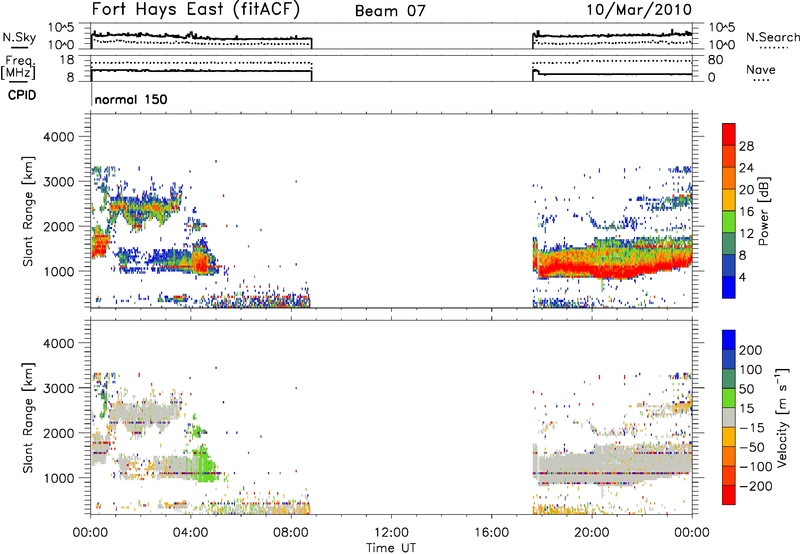Click the "-50" label on the Velocity colorbar
800x554 pixels.
coord(752,447)
